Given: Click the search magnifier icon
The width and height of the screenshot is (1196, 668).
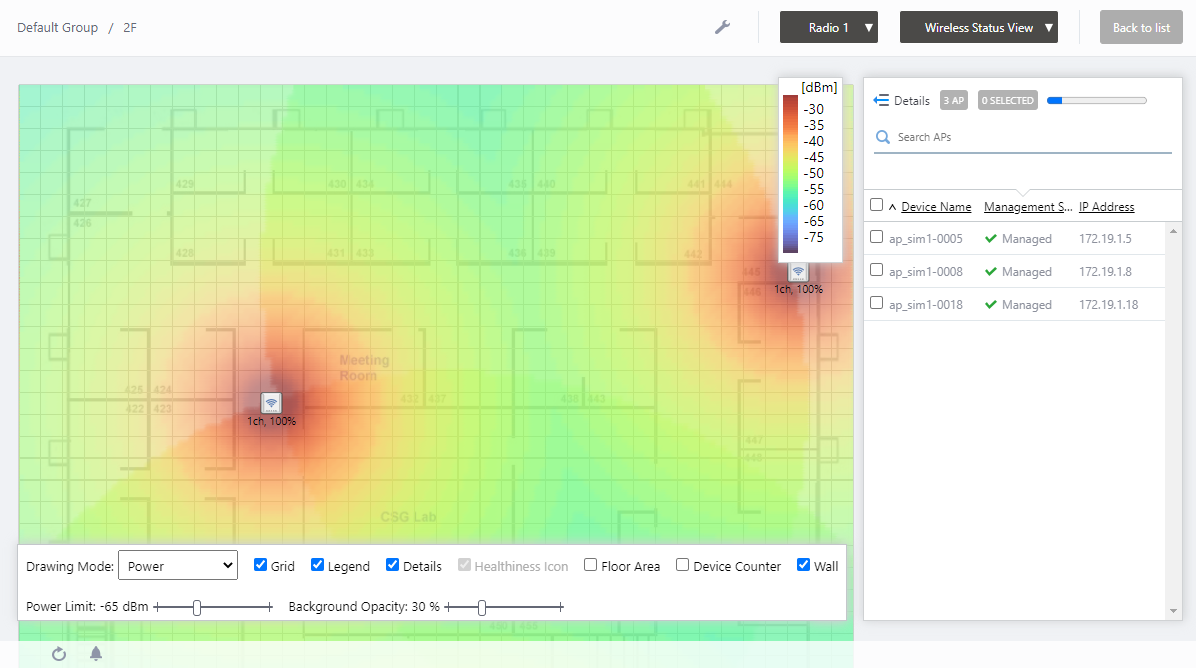Looking at the screenshot, I should click(x=883, y=137).
